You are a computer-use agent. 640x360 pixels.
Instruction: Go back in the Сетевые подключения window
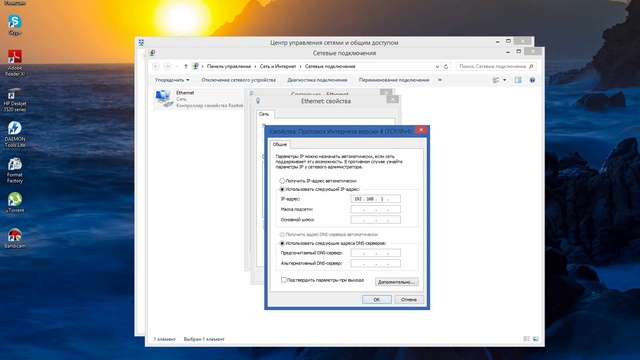click(x=156, y=66)
